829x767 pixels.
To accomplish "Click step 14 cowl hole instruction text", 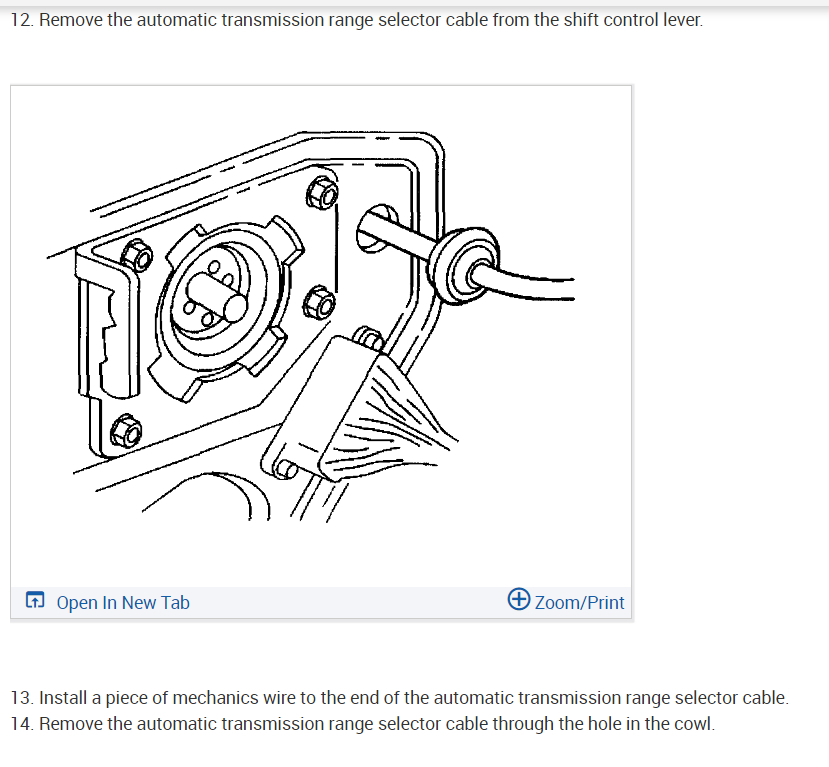I will coord(363,724).
